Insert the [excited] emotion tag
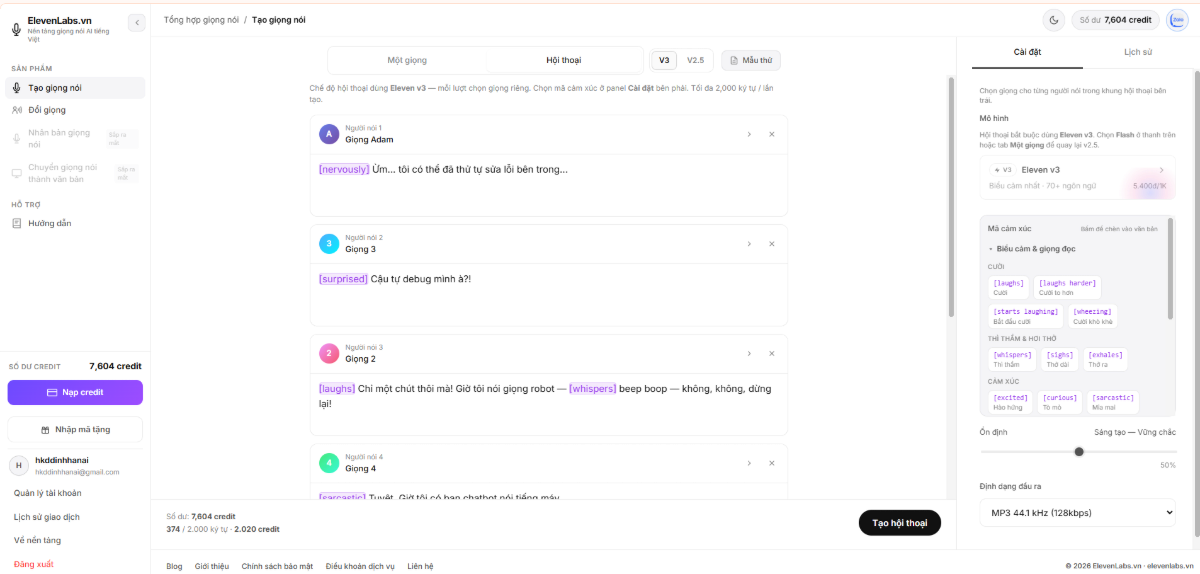 tap(1010, 402)
